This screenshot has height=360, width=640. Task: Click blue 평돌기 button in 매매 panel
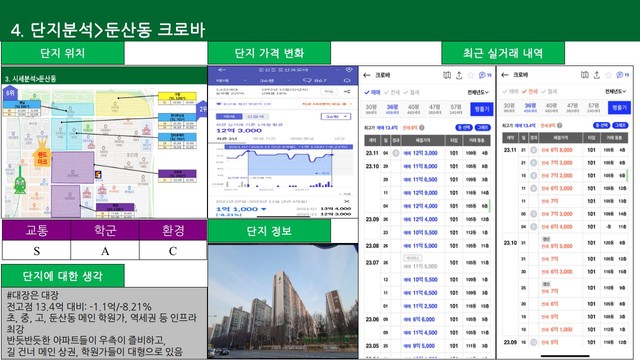482,109
